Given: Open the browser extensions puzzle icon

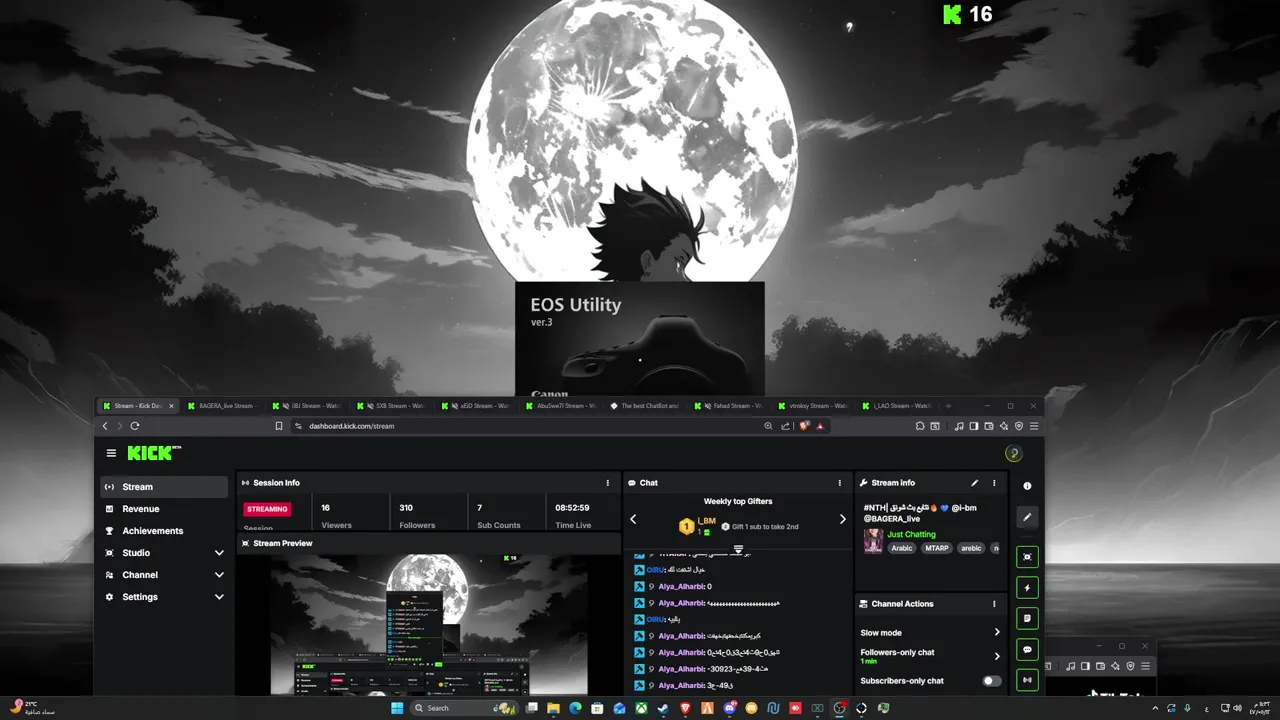Looking at the screenshot, I should [920, 426].
